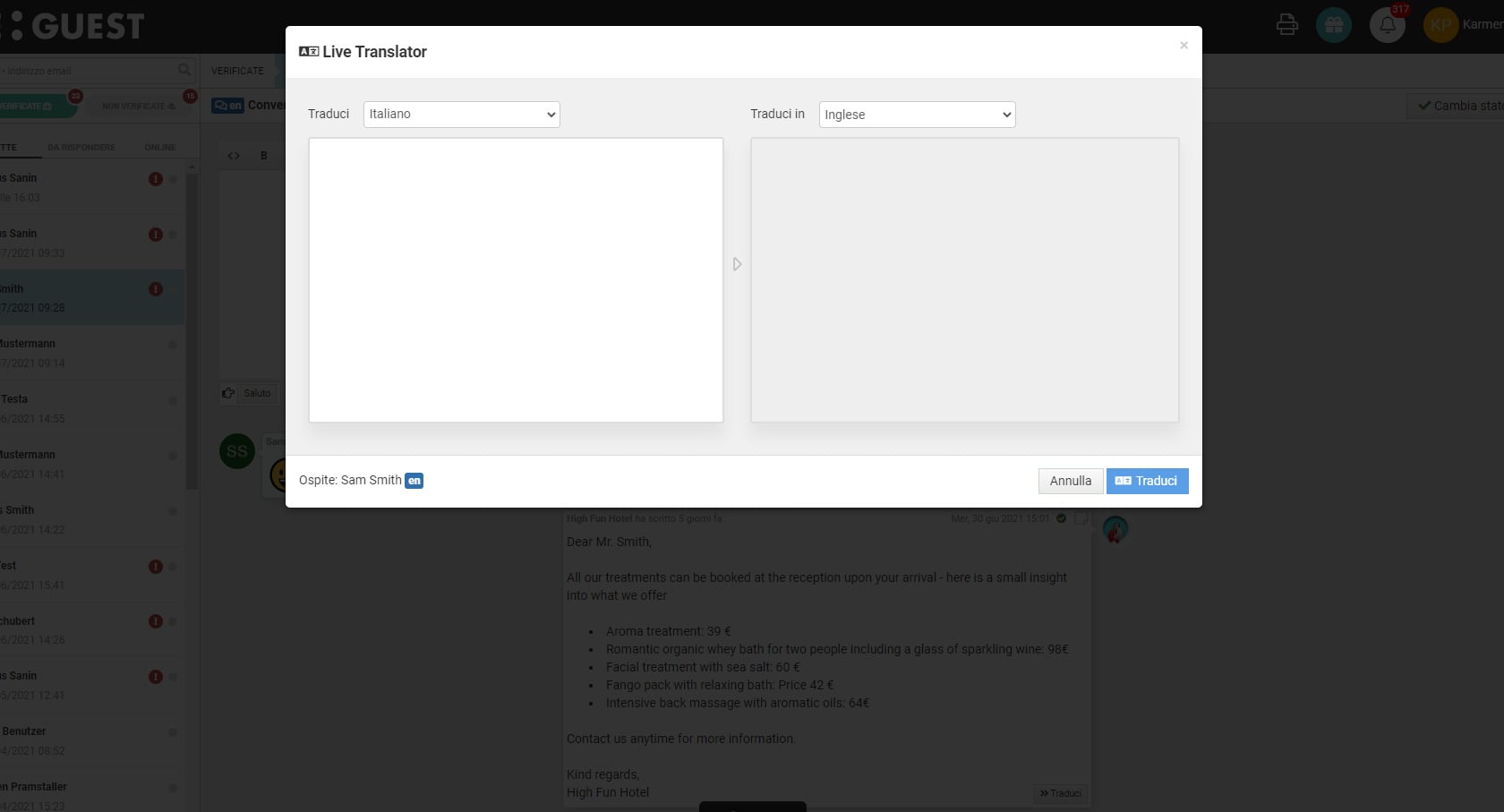This screenshot has width=1504, height=812.
Task: Click the Annulla button
Action: 1070,481
